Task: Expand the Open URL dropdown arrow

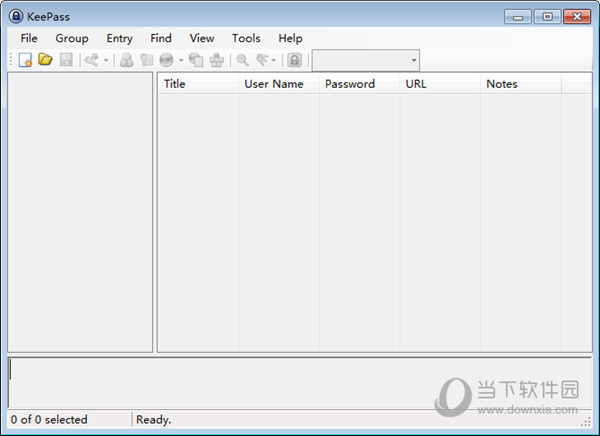Action: pos(181,60)
